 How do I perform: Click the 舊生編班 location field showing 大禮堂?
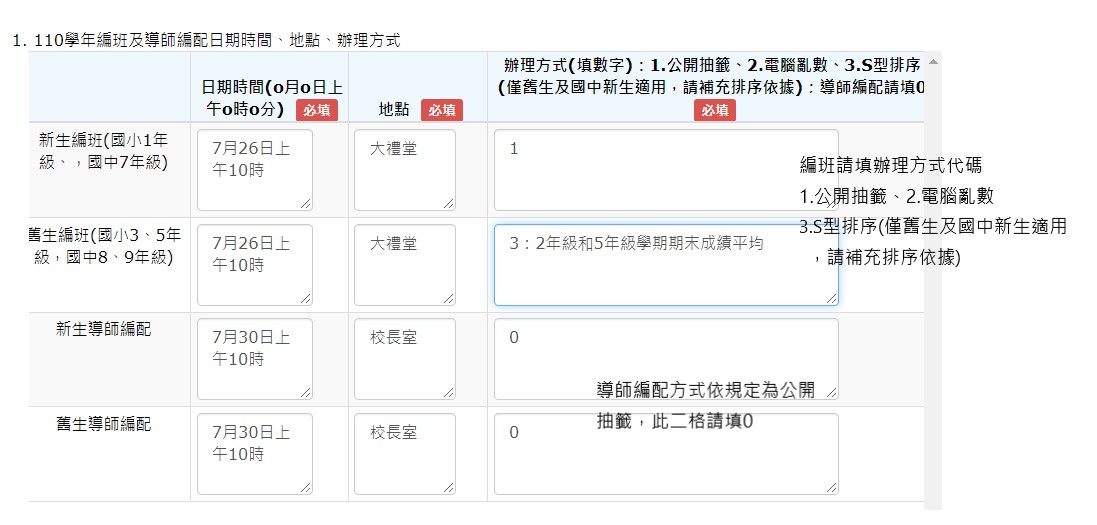tap(404, 264)
